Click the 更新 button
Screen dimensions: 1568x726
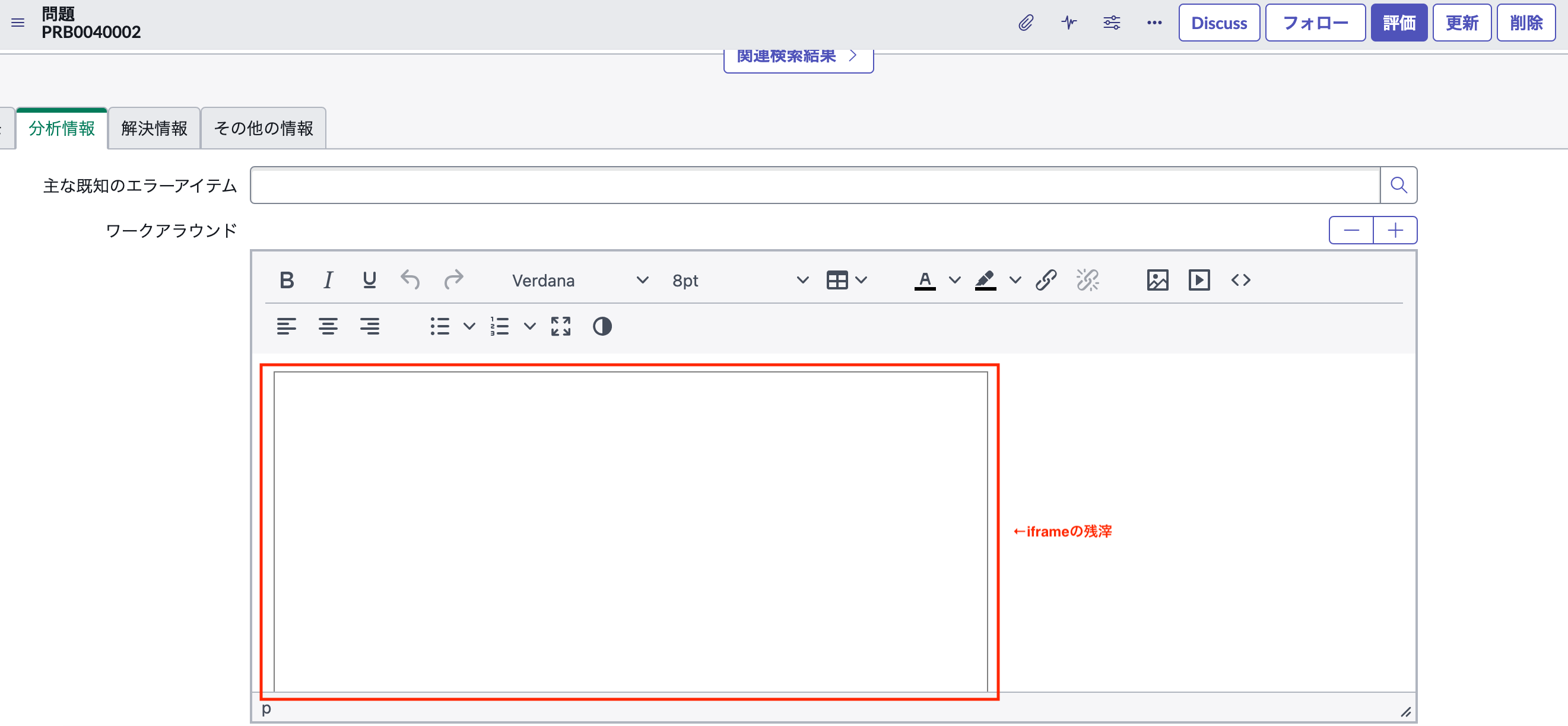click(x=1462, y=23)
